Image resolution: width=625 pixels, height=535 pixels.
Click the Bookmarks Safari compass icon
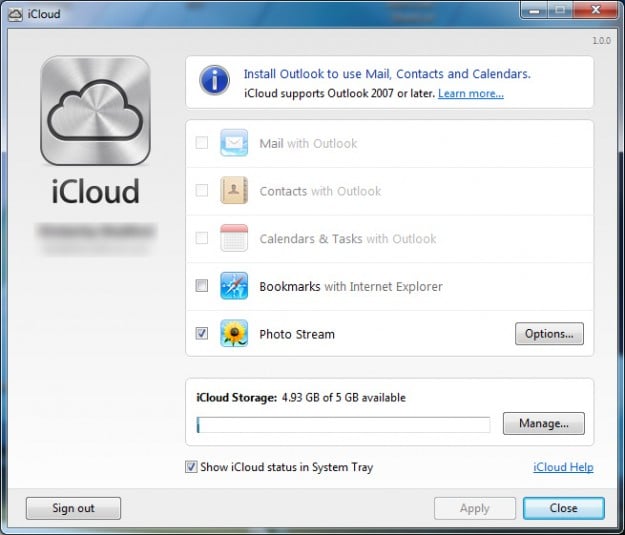pyautogui.click(x=233, y=286)
